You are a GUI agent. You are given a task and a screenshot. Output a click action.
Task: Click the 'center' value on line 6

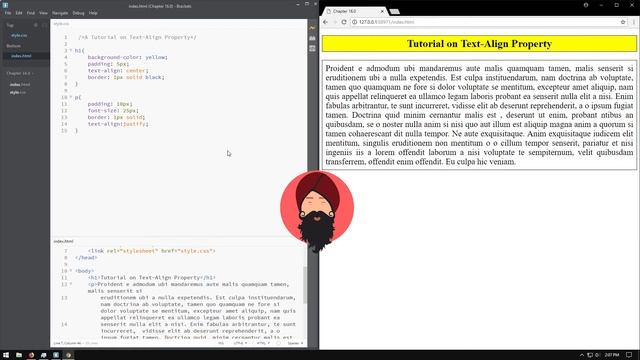coord(135,71)
